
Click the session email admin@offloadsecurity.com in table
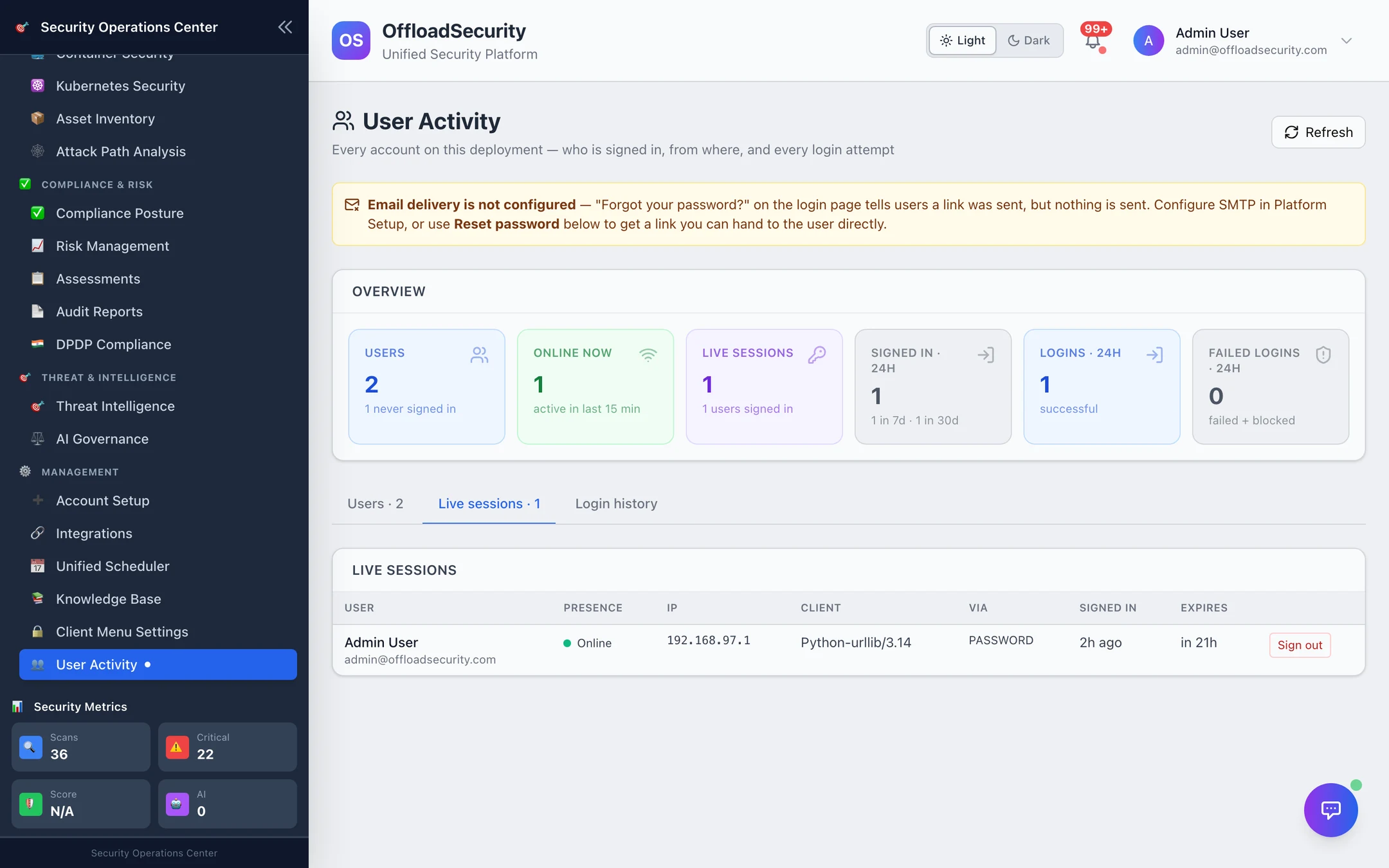[x=420, y=659]
